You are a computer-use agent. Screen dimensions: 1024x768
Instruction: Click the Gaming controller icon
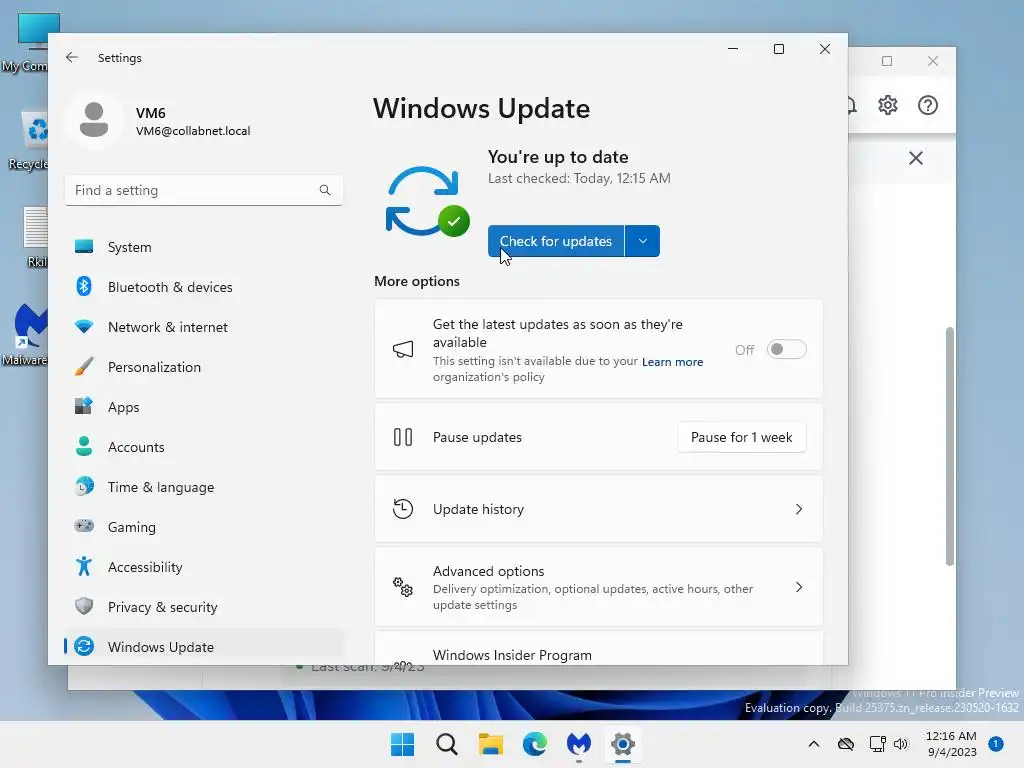[84, 526]
